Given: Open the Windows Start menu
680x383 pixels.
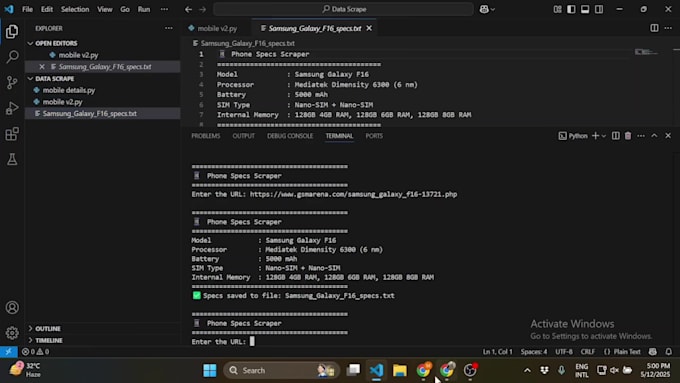Looking at the screenshot, I should point(209,370).
